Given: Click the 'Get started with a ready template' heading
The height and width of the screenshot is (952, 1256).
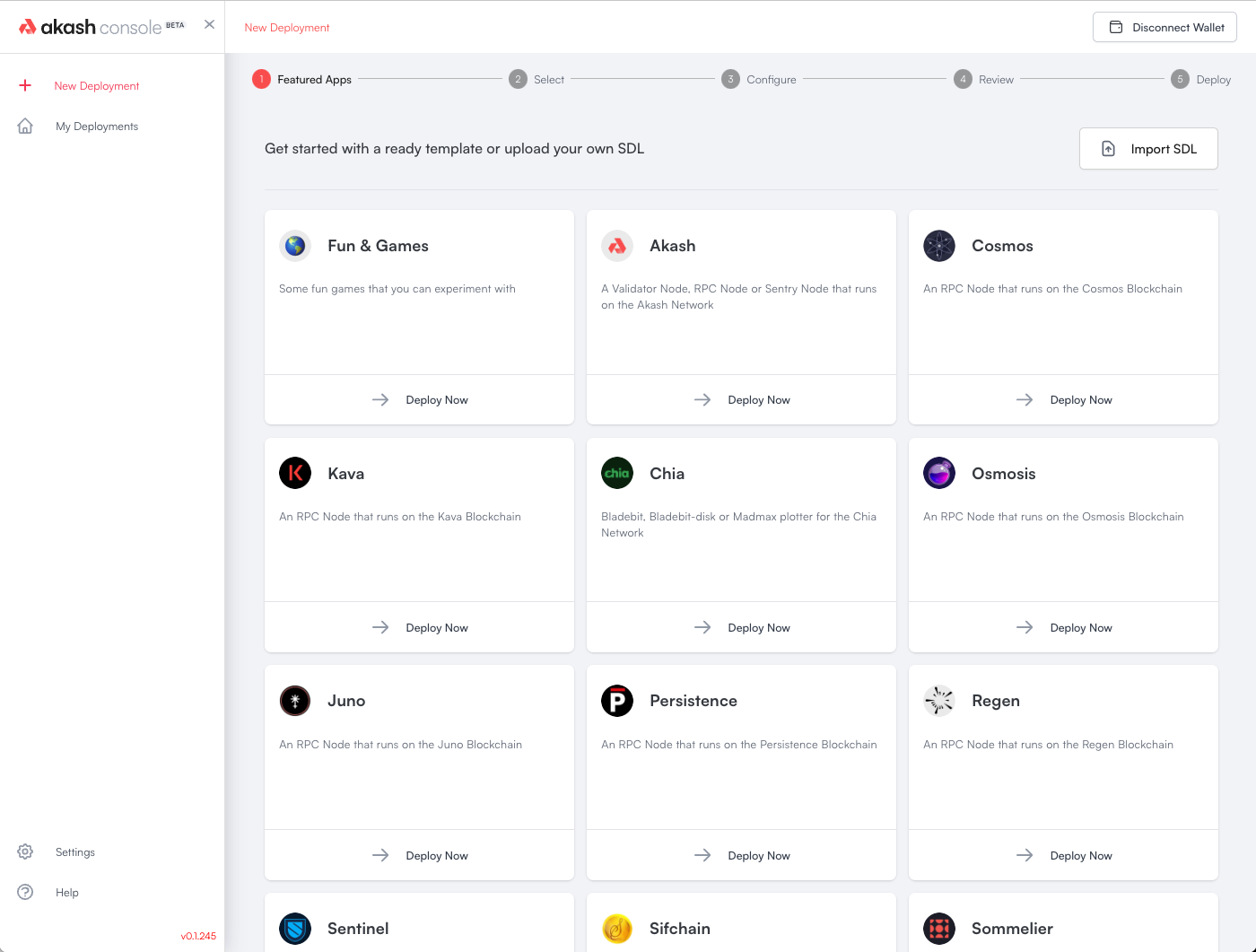Looking at the screenshot, I should (454, 148).
